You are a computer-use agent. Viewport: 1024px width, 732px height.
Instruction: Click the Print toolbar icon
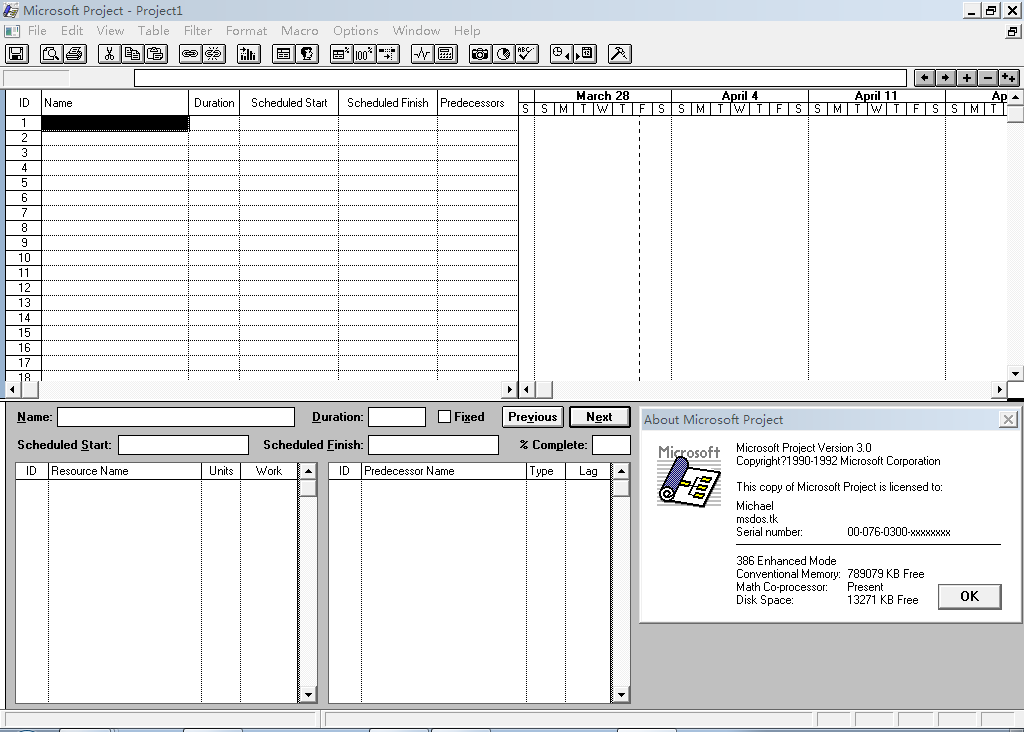[73, 53]
